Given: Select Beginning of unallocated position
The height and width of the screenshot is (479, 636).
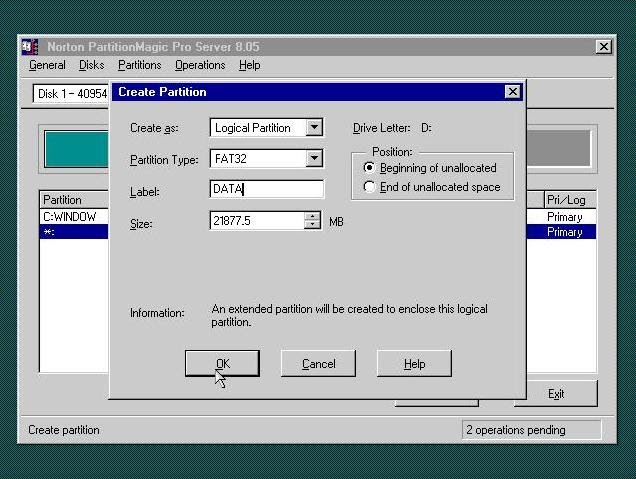Looking at the screenshot, I should (x=430, y=168).
